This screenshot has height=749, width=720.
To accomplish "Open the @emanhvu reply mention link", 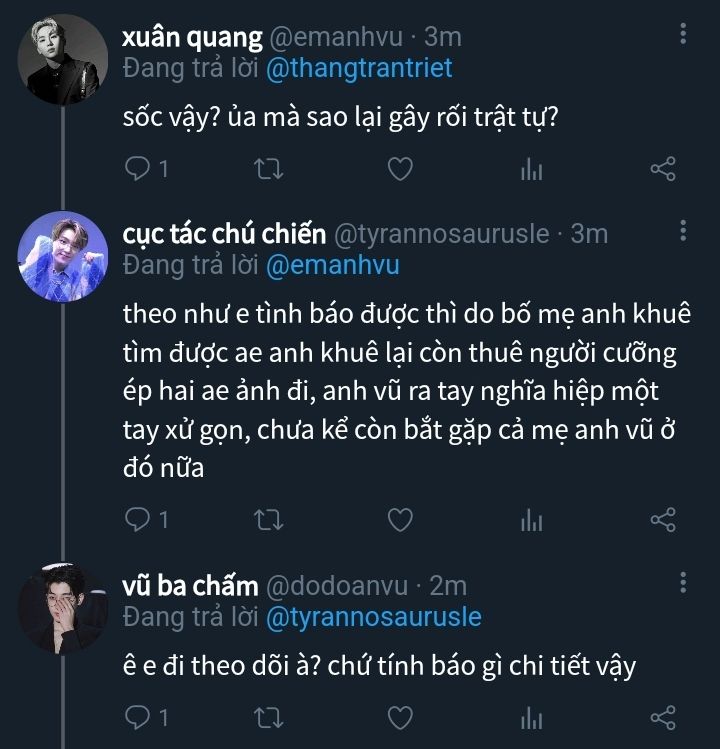I will (331, 264).
